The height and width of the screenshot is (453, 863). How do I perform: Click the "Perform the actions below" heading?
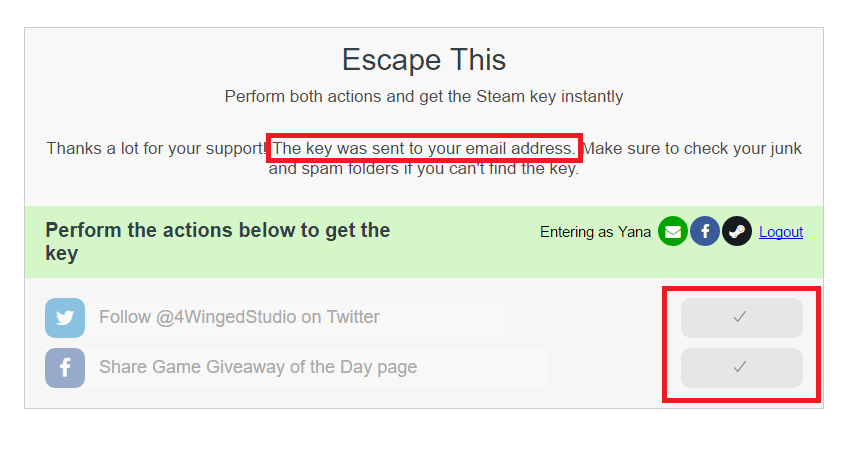coord(217,242)
